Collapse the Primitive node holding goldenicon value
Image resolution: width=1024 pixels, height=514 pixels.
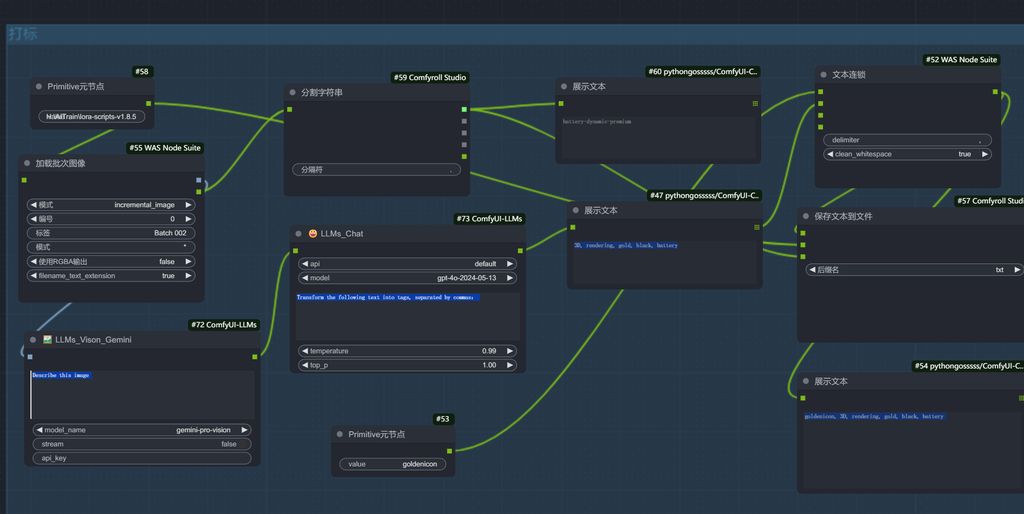[338, 435]
